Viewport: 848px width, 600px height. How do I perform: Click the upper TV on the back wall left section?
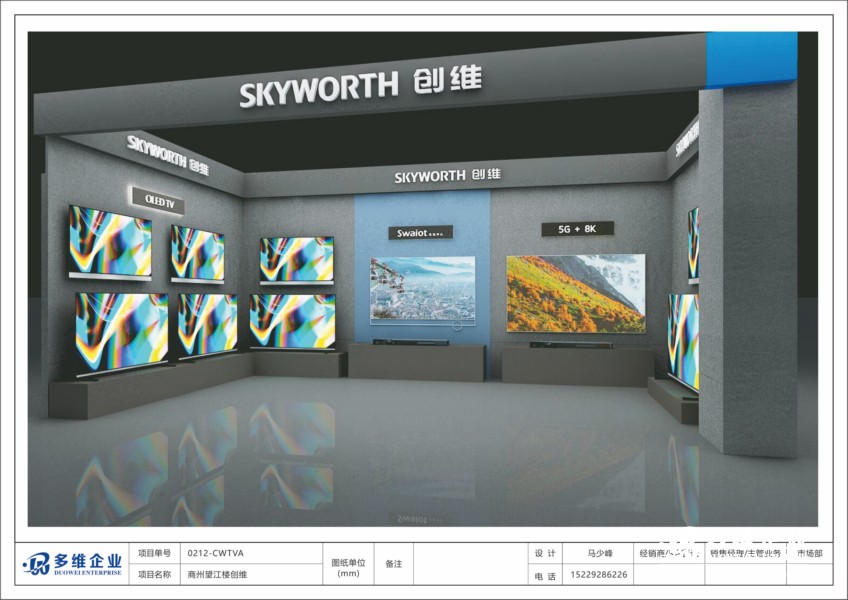[296, 260]
